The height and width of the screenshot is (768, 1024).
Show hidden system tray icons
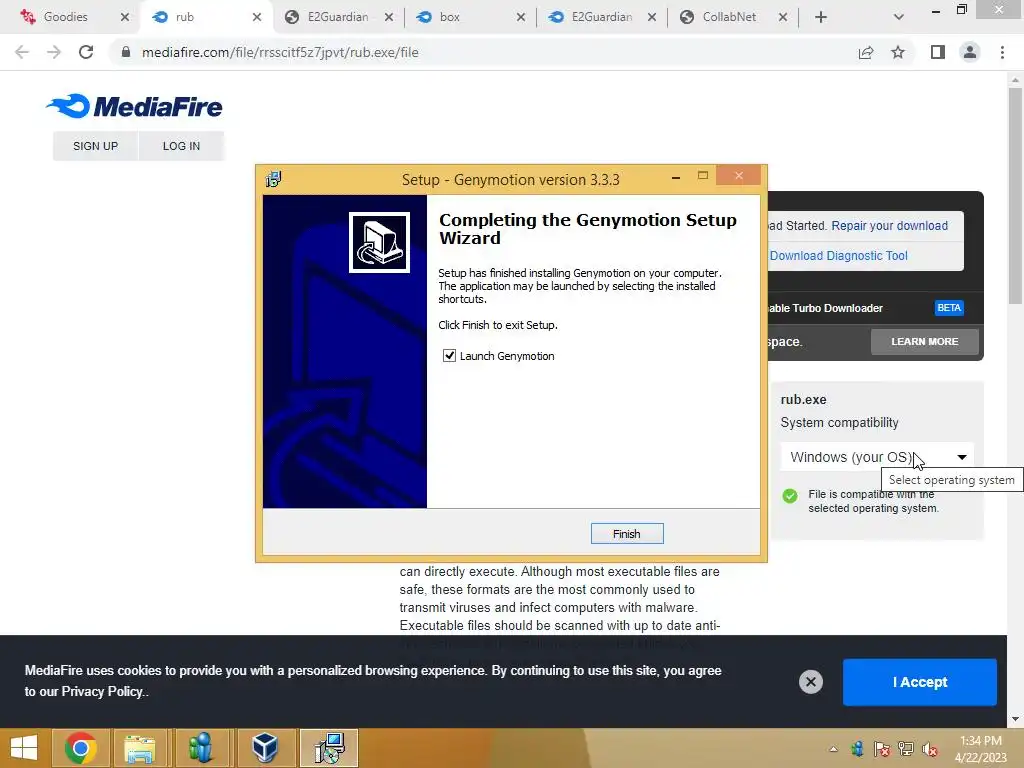(833, 749)
